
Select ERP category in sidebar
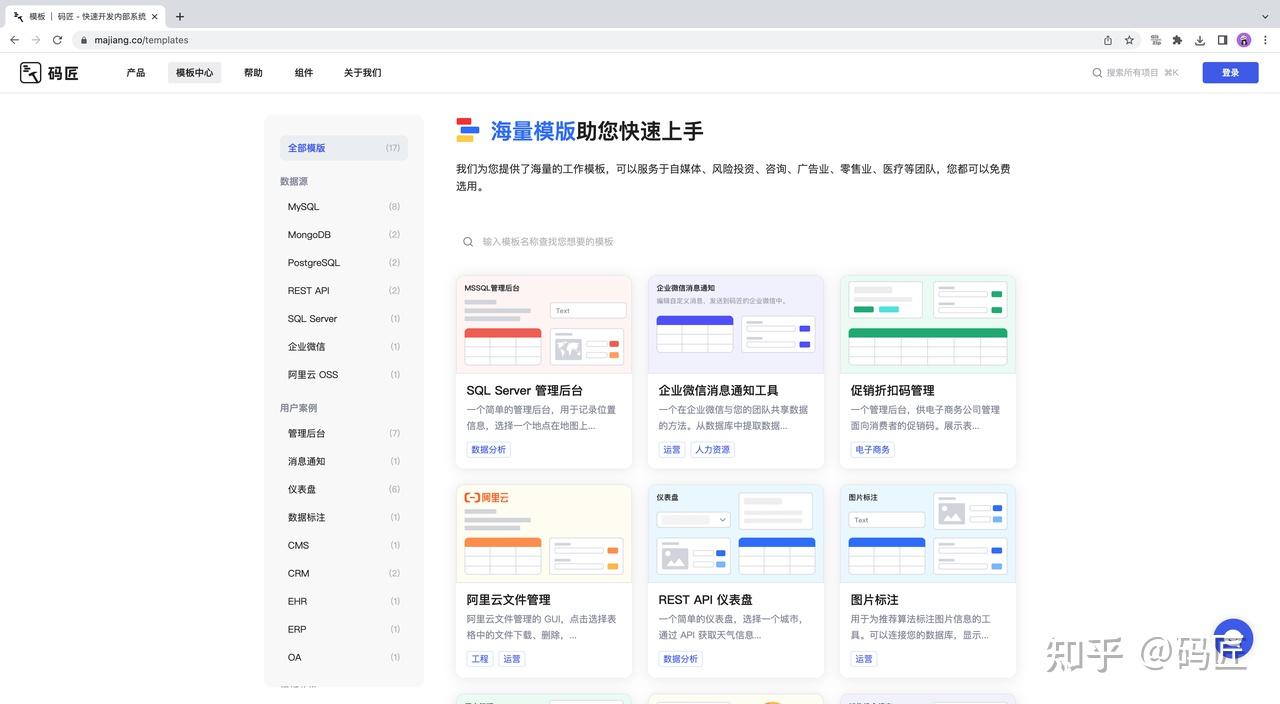[x=344, y=630]
